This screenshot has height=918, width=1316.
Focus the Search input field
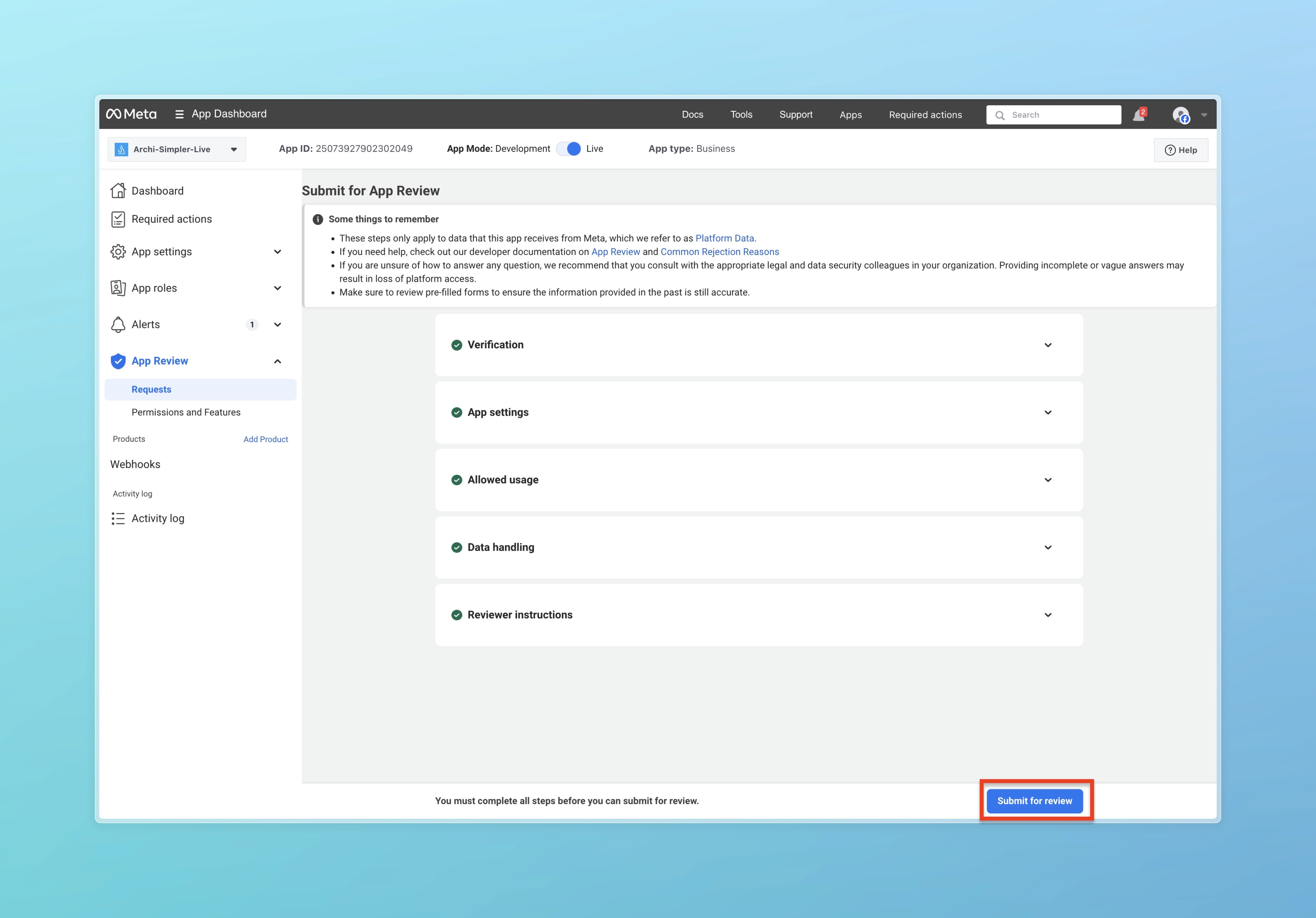pos(1060,115)
